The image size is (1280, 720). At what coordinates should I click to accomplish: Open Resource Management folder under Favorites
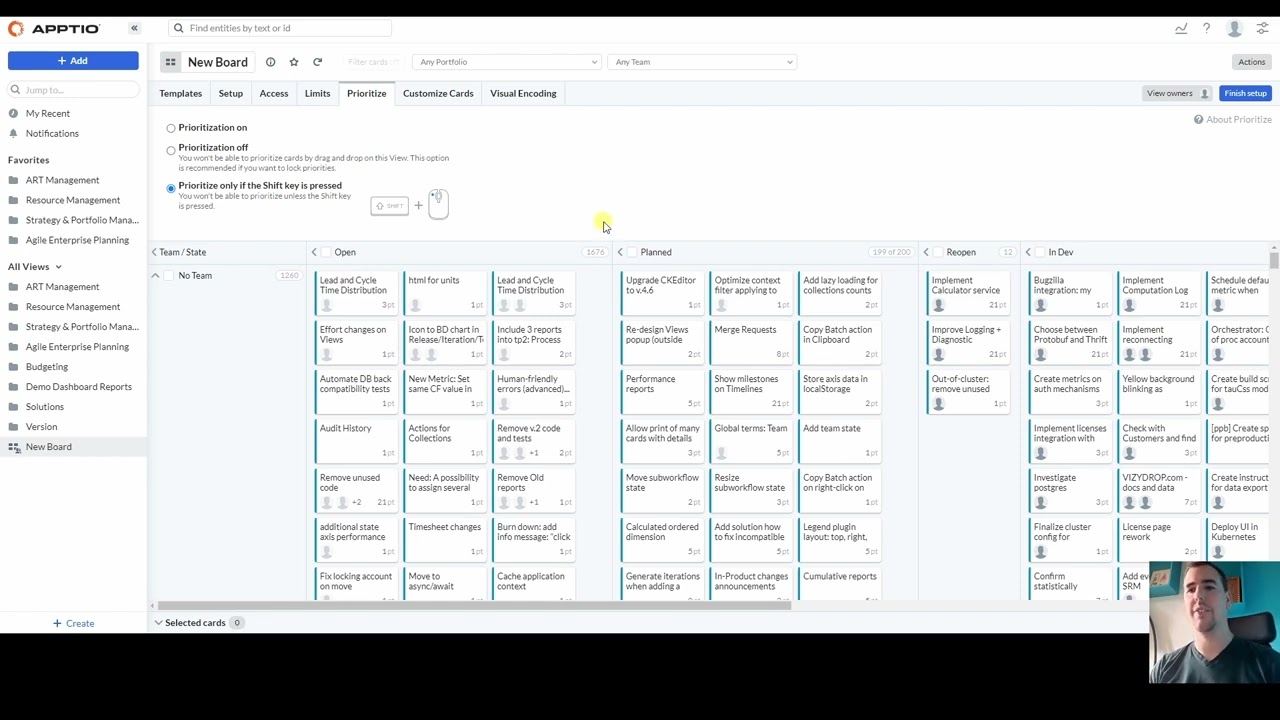(x=72, y=200)
